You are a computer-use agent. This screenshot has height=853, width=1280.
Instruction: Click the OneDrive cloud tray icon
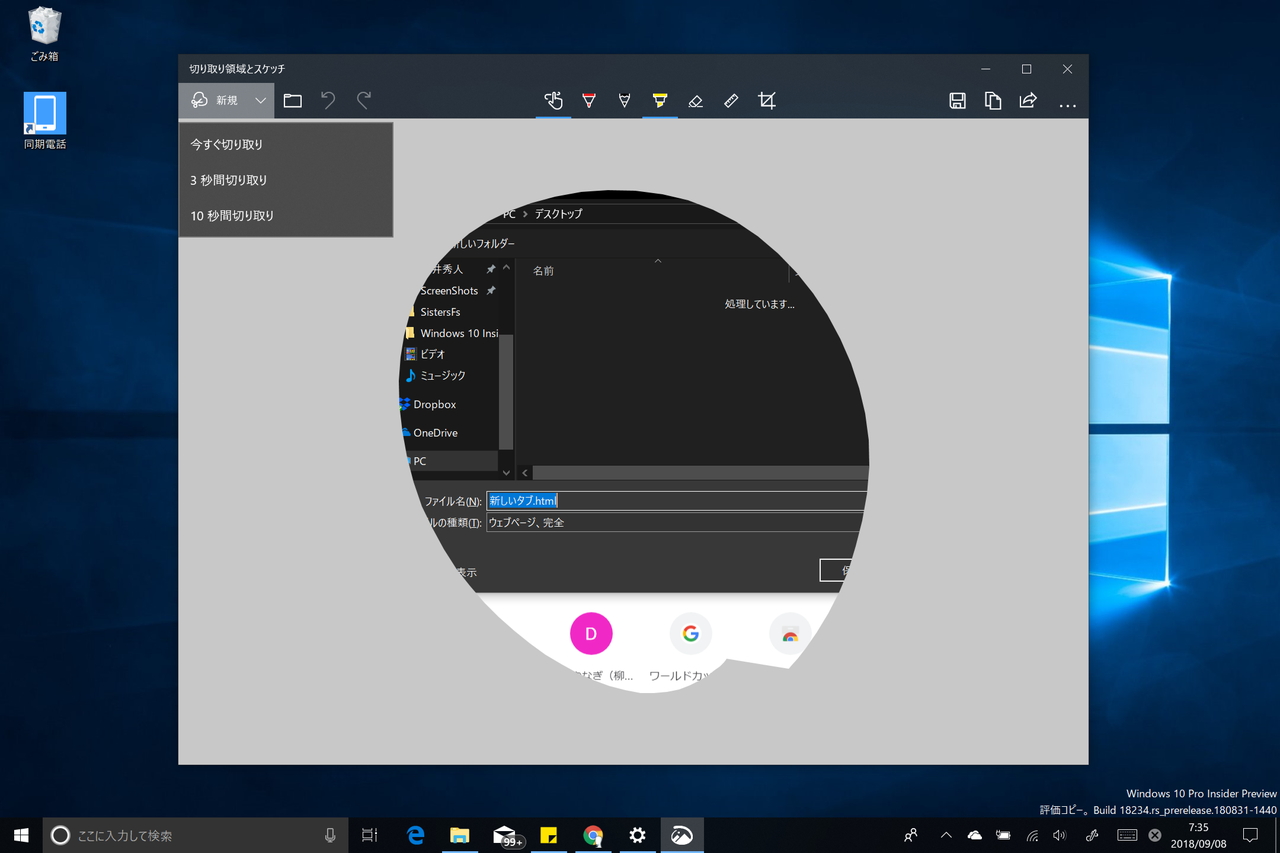click(x=974, y=835)
